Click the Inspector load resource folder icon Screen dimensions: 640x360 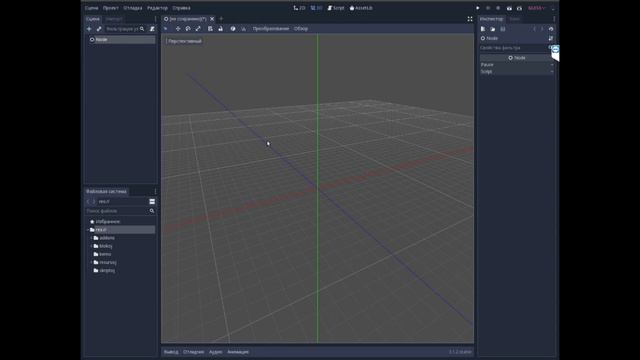pos(493,29)
